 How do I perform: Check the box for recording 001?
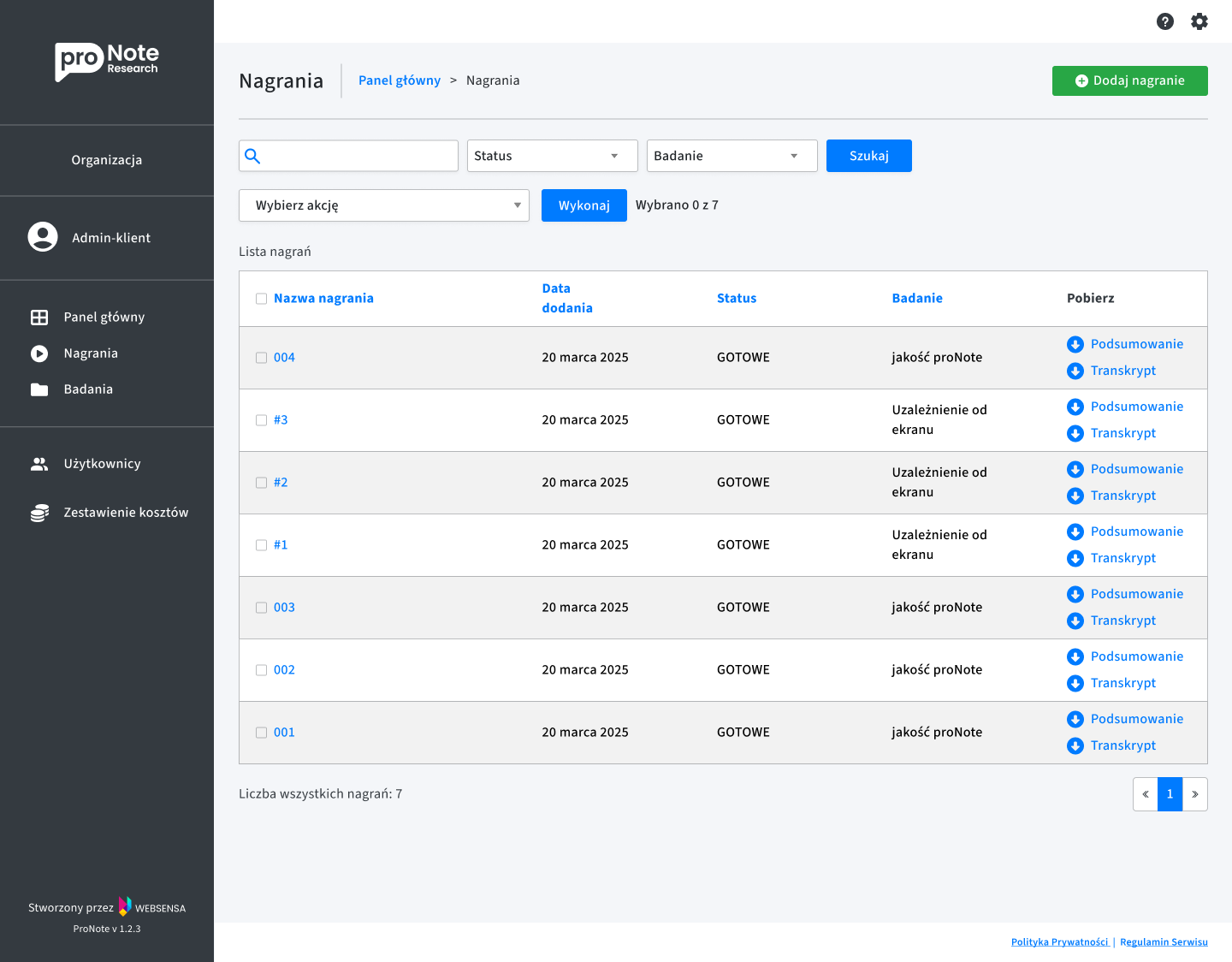(262, 733)
